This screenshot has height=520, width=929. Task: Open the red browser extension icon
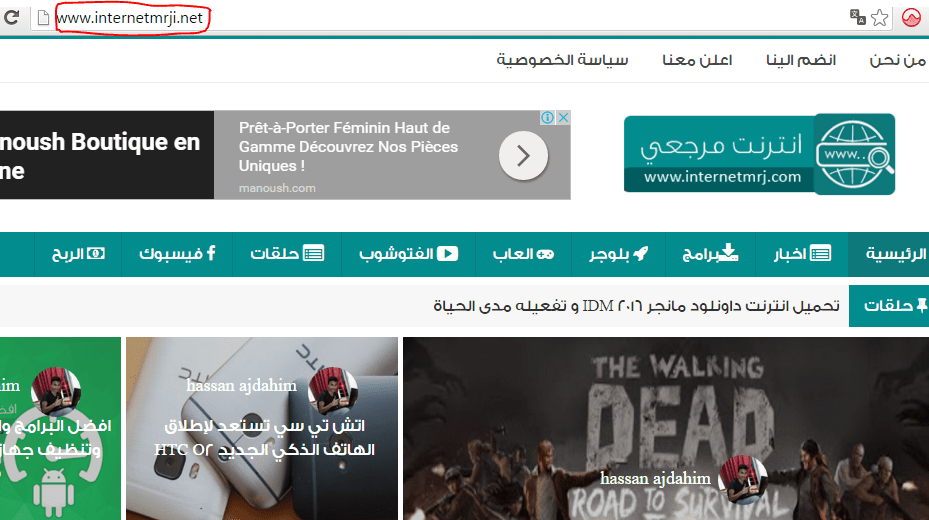pos(911,18)
